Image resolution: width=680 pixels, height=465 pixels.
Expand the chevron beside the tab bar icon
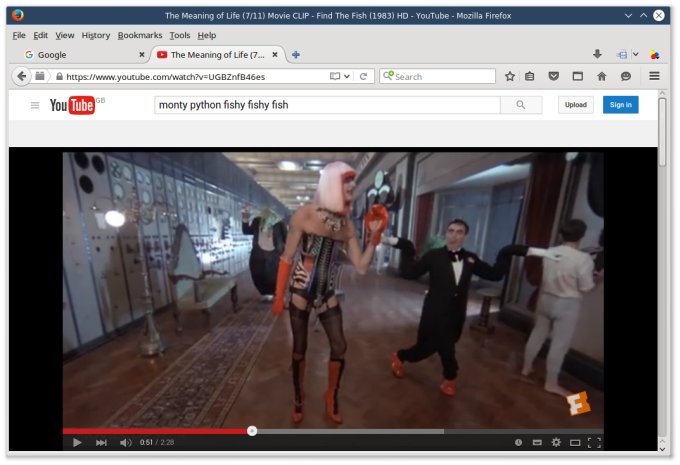635,54
